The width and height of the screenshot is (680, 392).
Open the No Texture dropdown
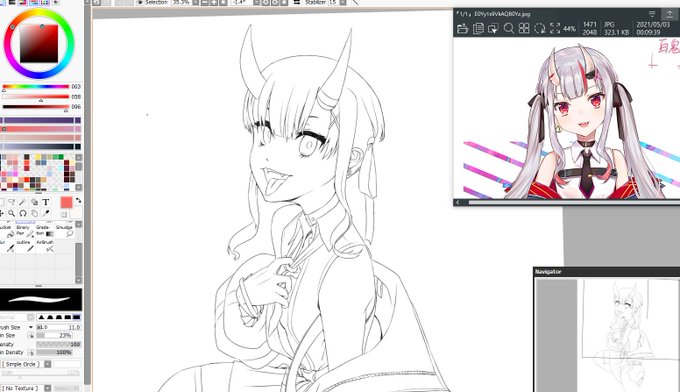pyautogui.click(x=48, y=388)
